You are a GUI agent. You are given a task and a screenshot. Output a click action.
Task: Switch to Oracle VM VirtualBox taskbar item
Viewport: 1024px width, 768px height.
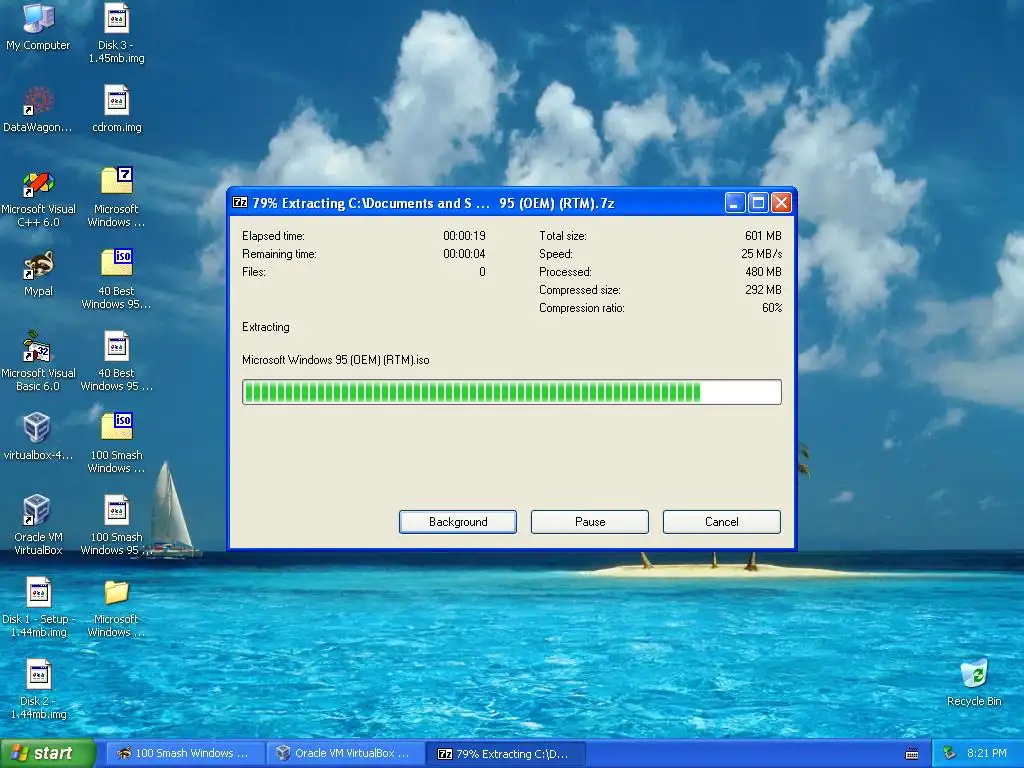[x=346, y=754]
